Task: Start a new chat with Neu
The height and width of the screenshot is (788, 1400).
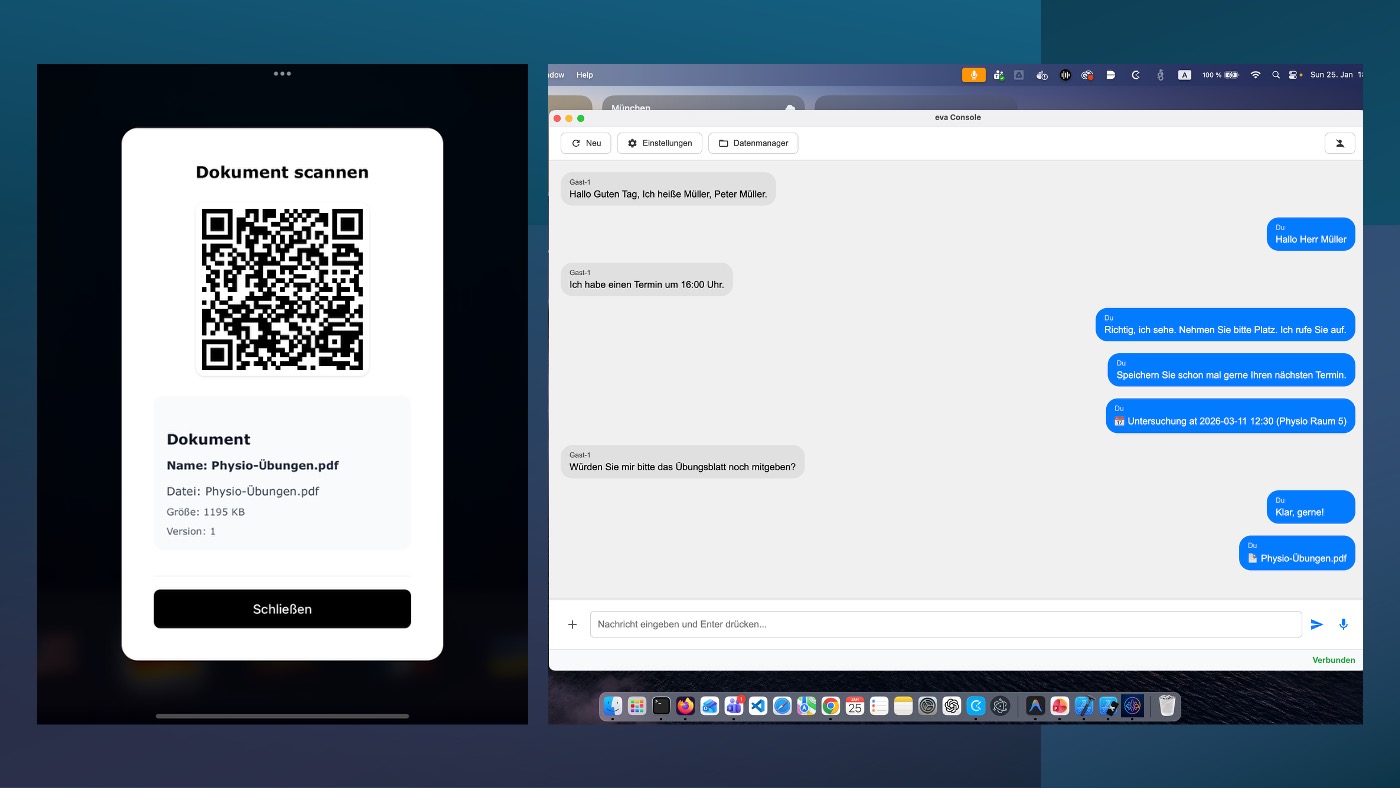Action: [585, 143]
